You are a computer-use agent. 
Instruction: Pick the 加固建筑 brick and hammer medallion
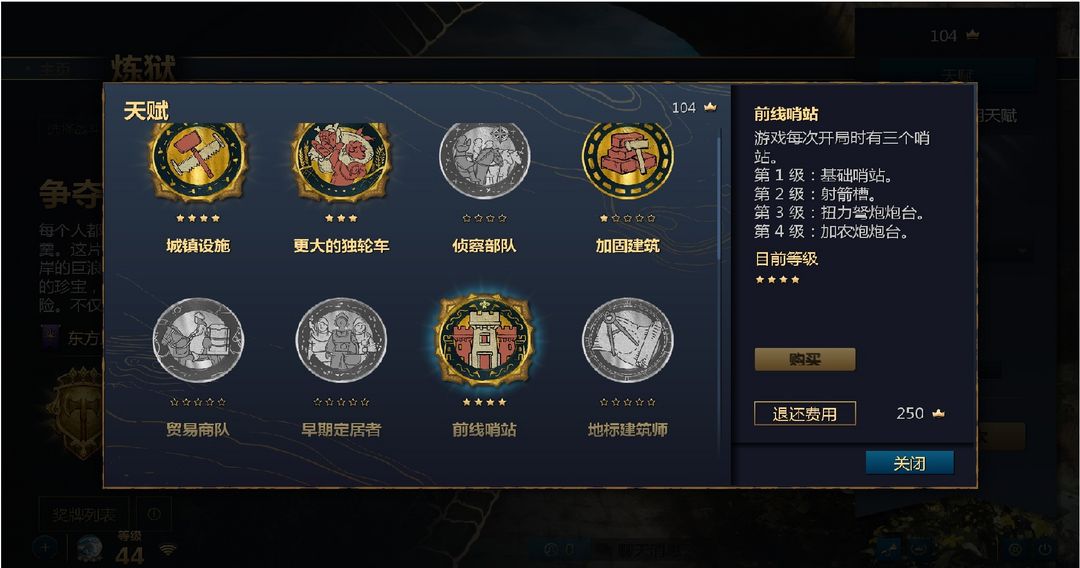[627, 161]
